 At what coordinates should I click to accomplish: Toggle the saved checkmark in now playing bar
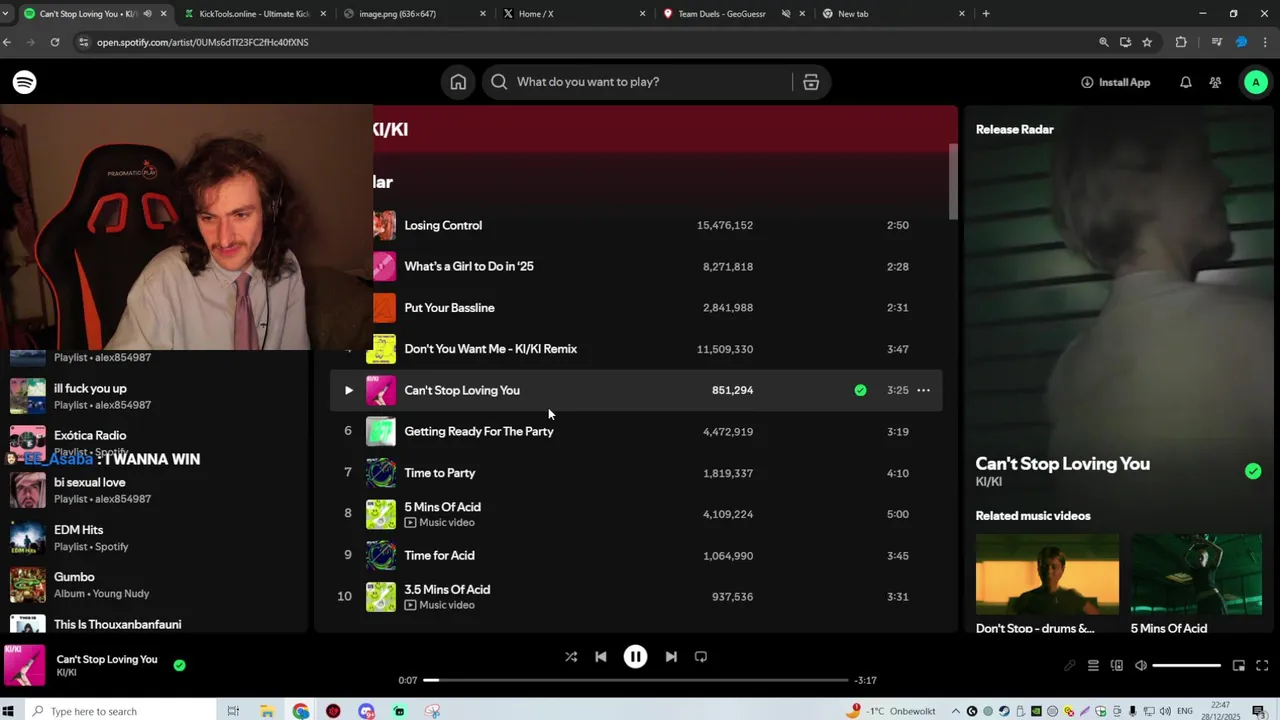[x=179, y=665]
